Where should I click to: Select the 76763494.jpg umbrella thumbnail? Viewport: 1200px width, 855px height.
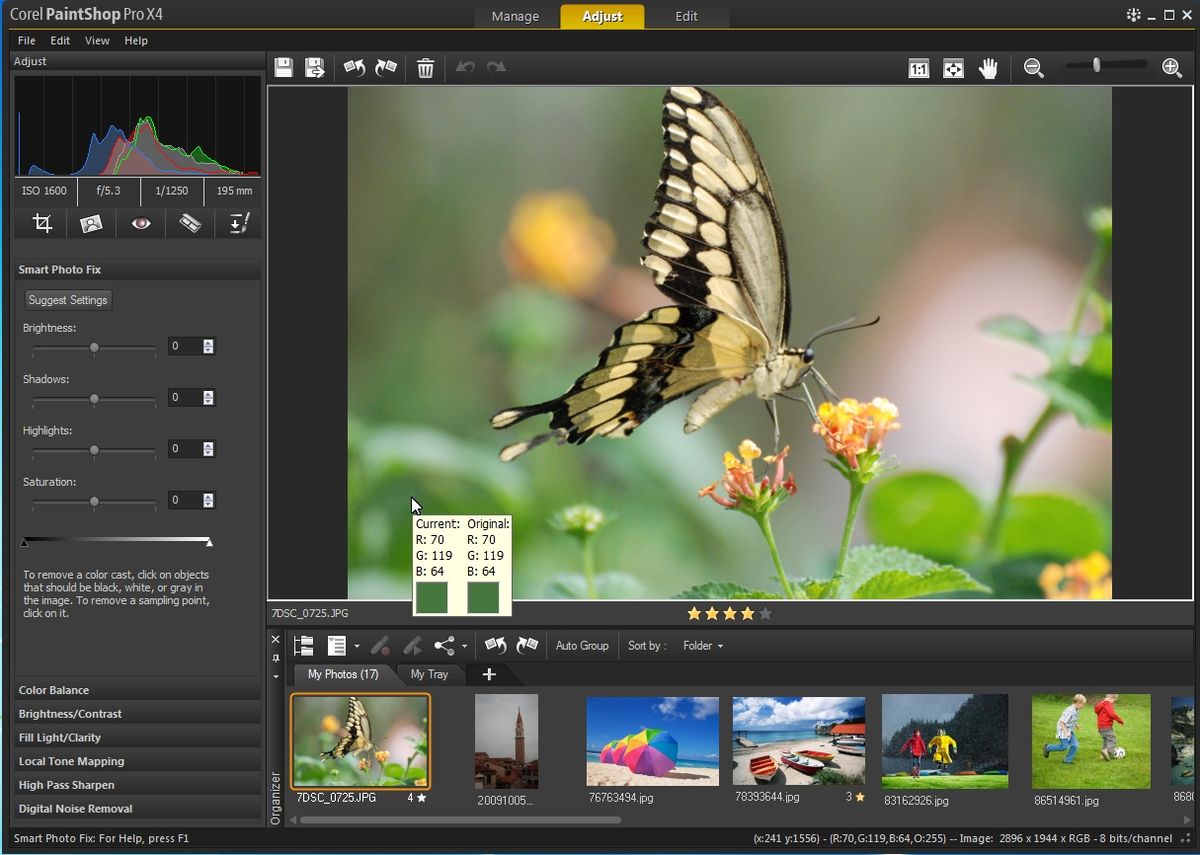652,741
